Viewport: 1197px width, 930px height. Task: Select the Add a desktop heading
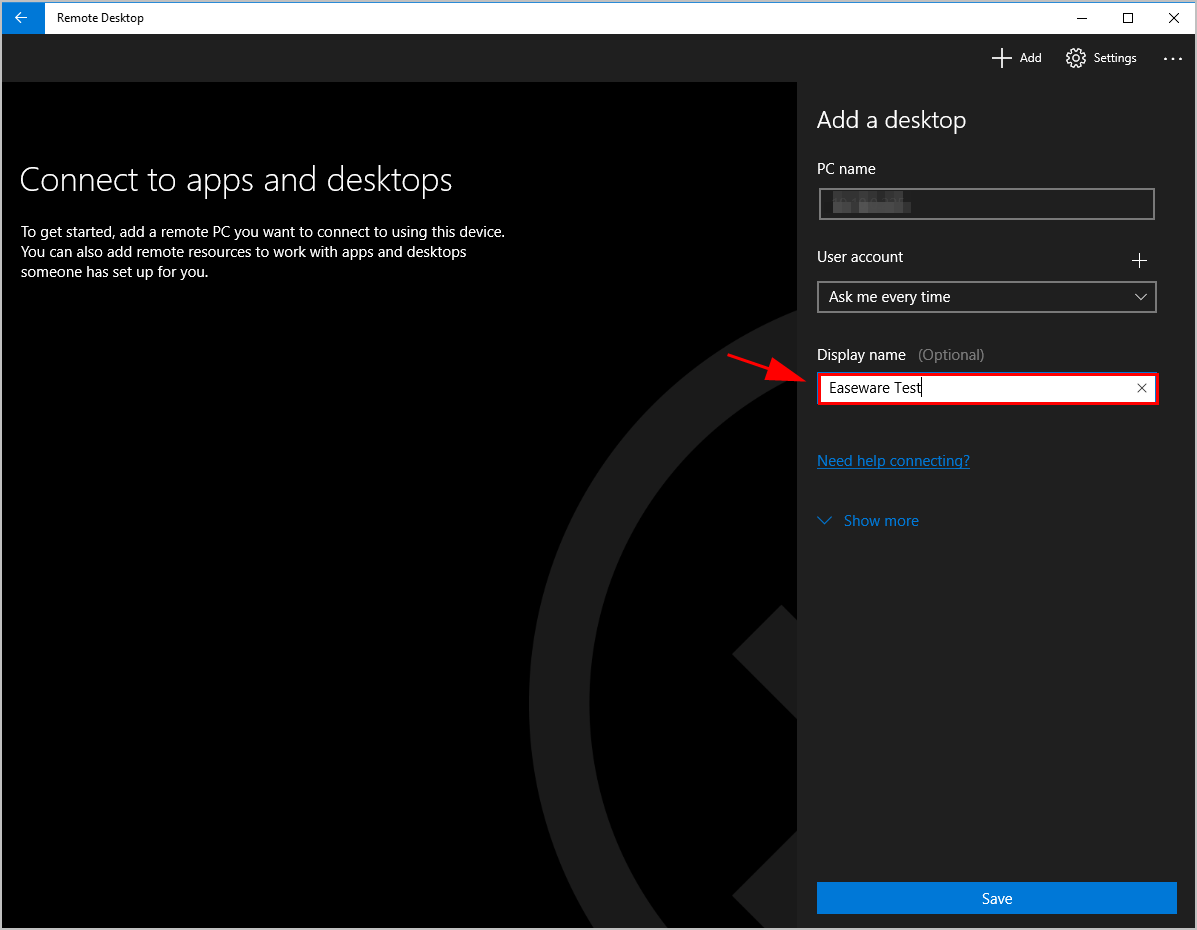(x=890, y=120)
